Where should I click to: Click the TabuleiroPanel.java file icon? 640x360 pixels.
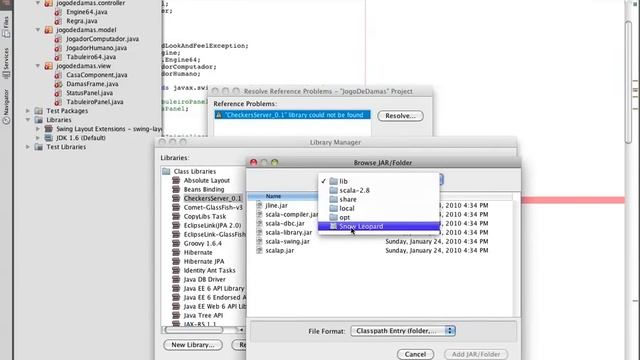[58, 102]
